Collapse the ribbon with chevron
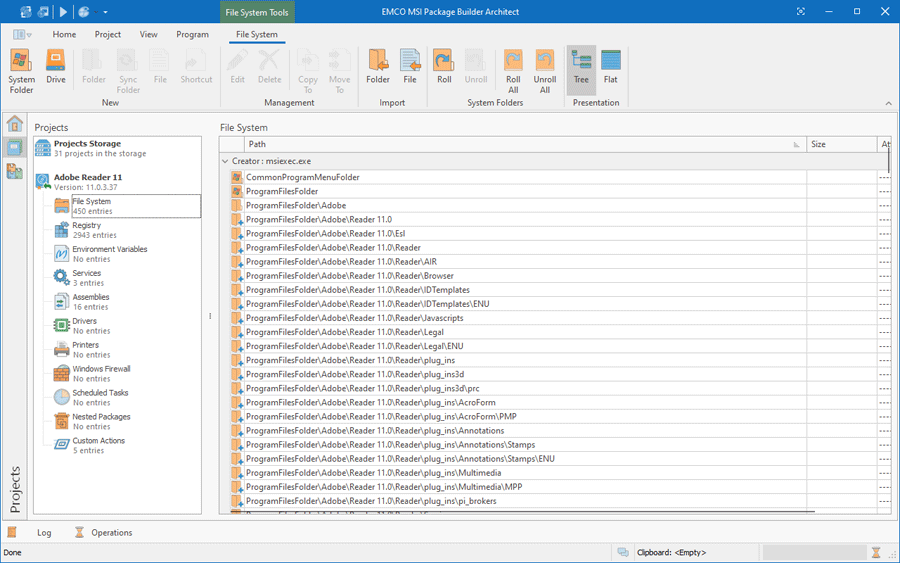This screenshot has height=563, width=900. pos(889,103)
